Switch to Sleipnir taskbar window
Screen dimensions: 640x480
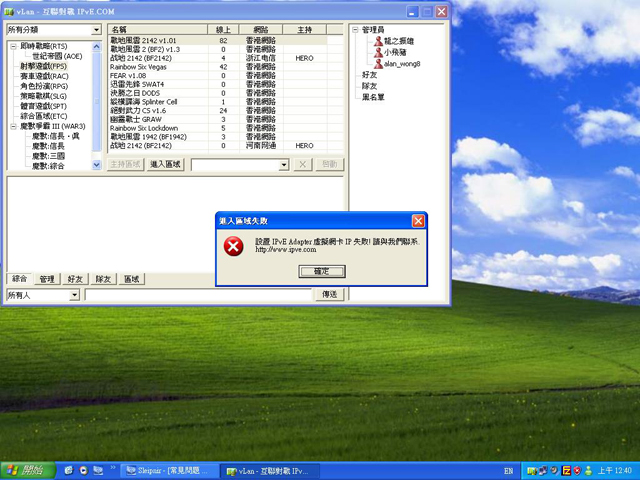pyautogui.click(x=171, y=471)
